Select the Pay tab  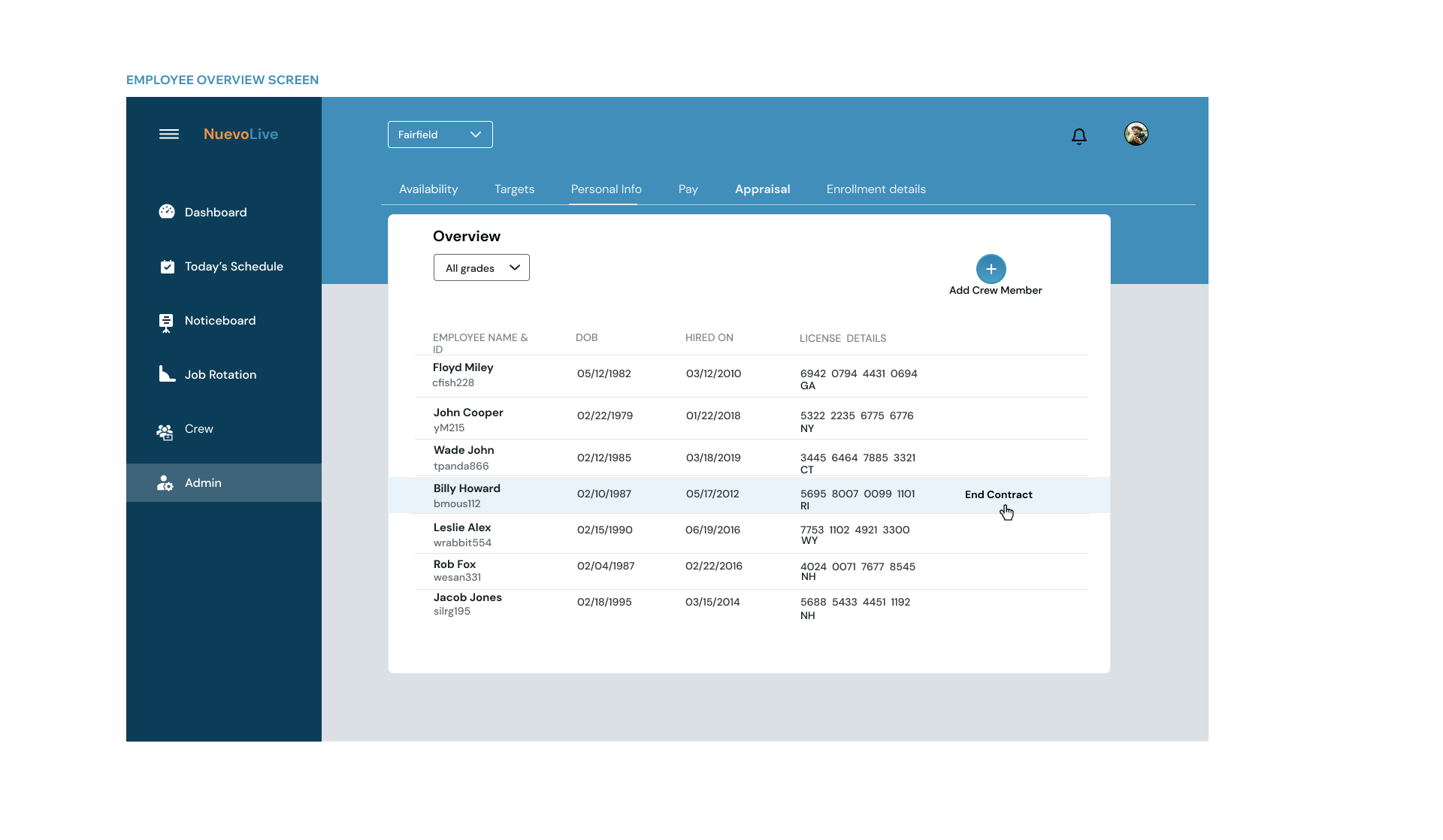pos(688,189)
